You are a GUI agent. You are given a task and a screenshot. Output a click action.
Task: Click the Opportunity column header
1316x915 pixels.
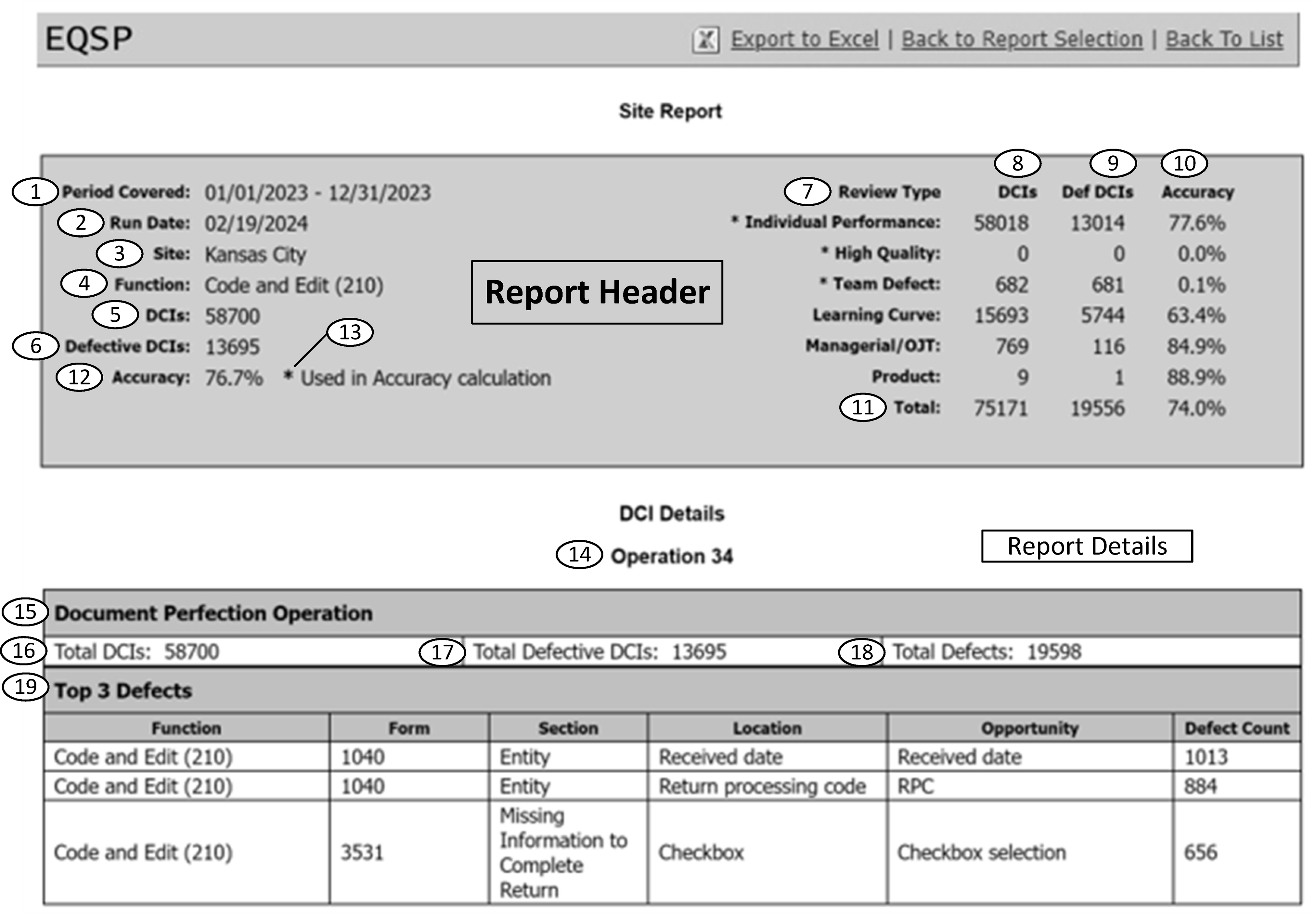coord(1029,728)
